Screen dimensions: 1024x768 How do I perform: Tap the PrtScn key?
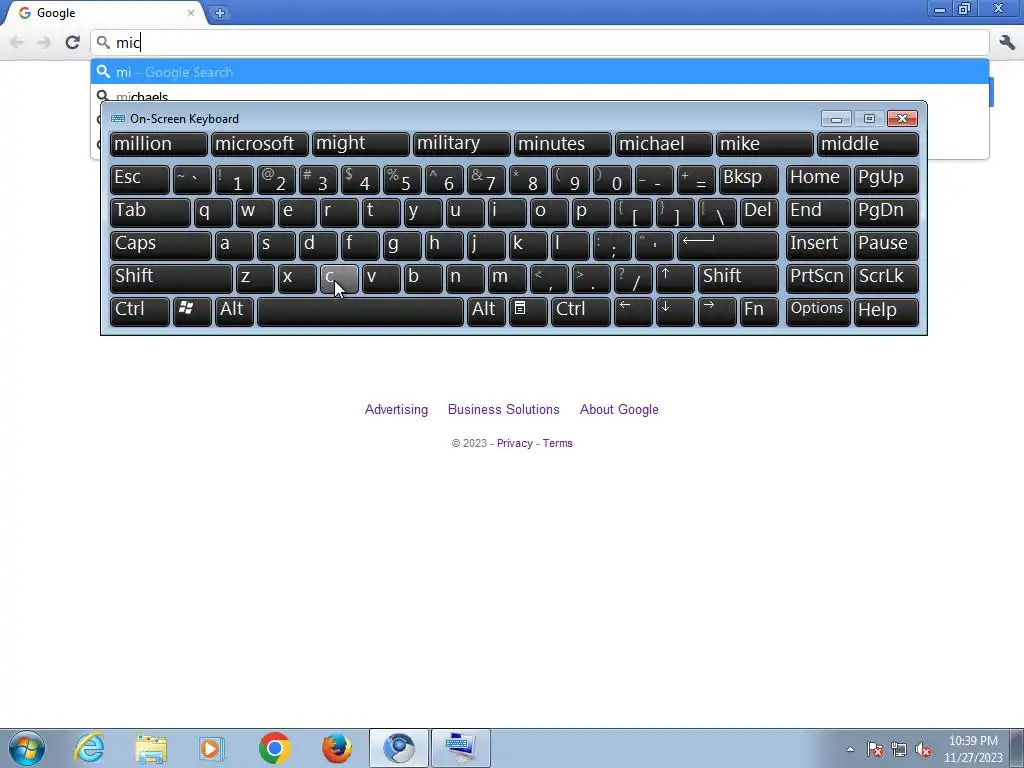pyautogui.click(x=818, y=278)
